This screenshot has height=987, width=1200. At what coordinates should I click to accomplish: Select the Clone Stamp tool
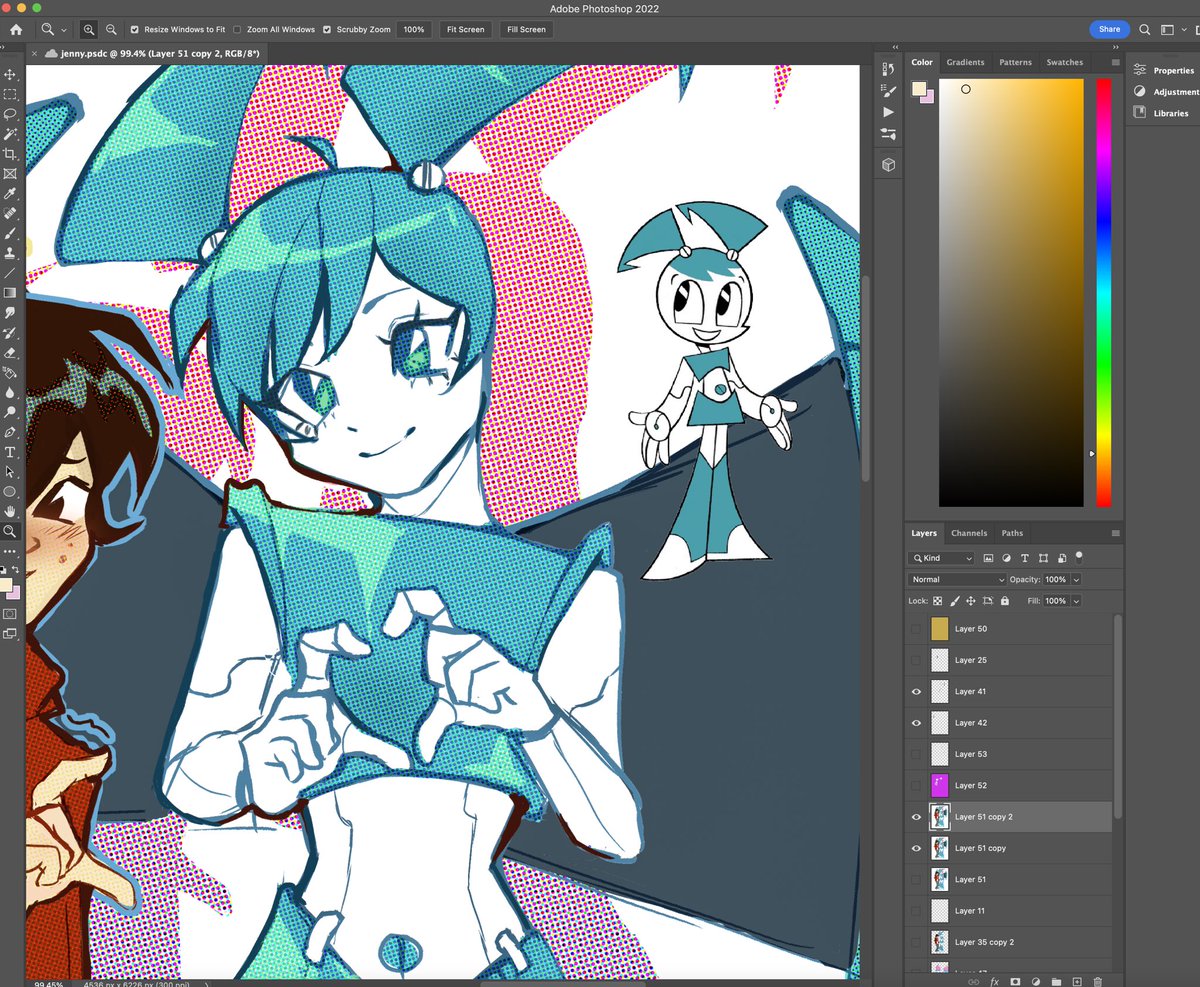10,253
